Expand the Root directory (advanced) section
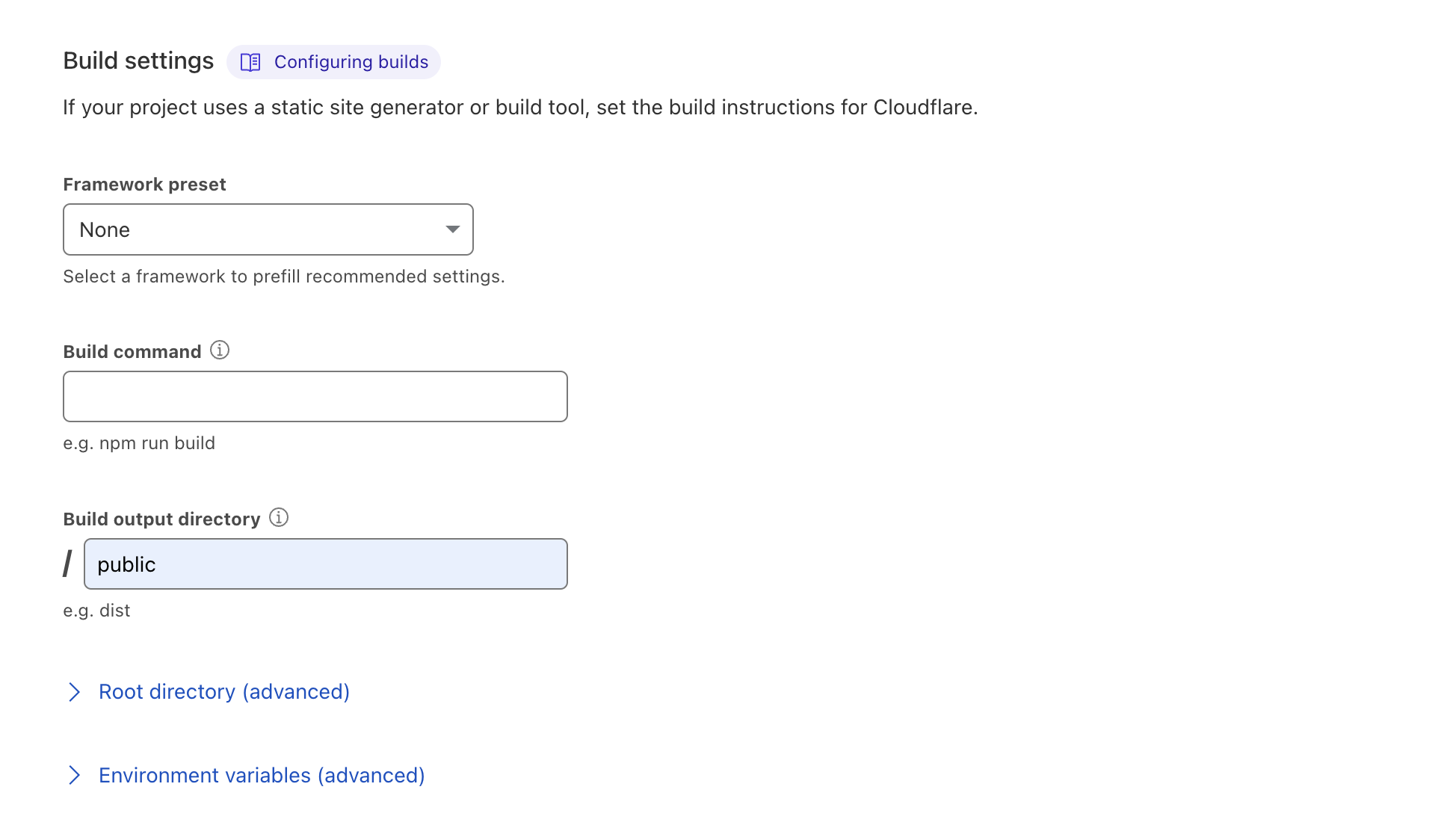Image resolution: width=1450 pixels, height=840 pixels. point(224,692)
